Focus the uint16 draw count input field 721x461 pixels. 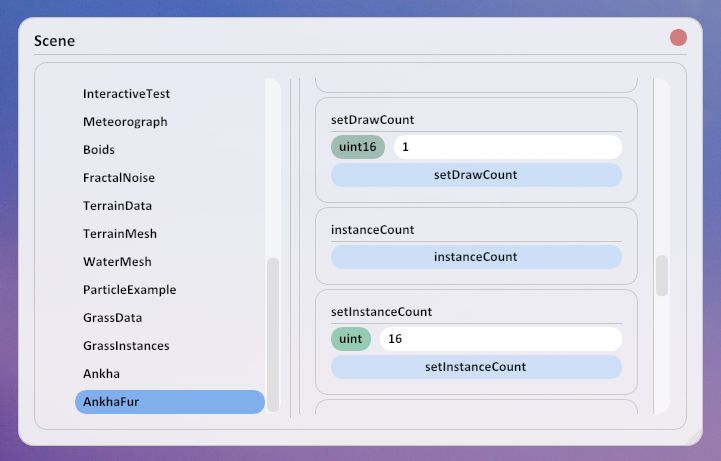[507, 147]
